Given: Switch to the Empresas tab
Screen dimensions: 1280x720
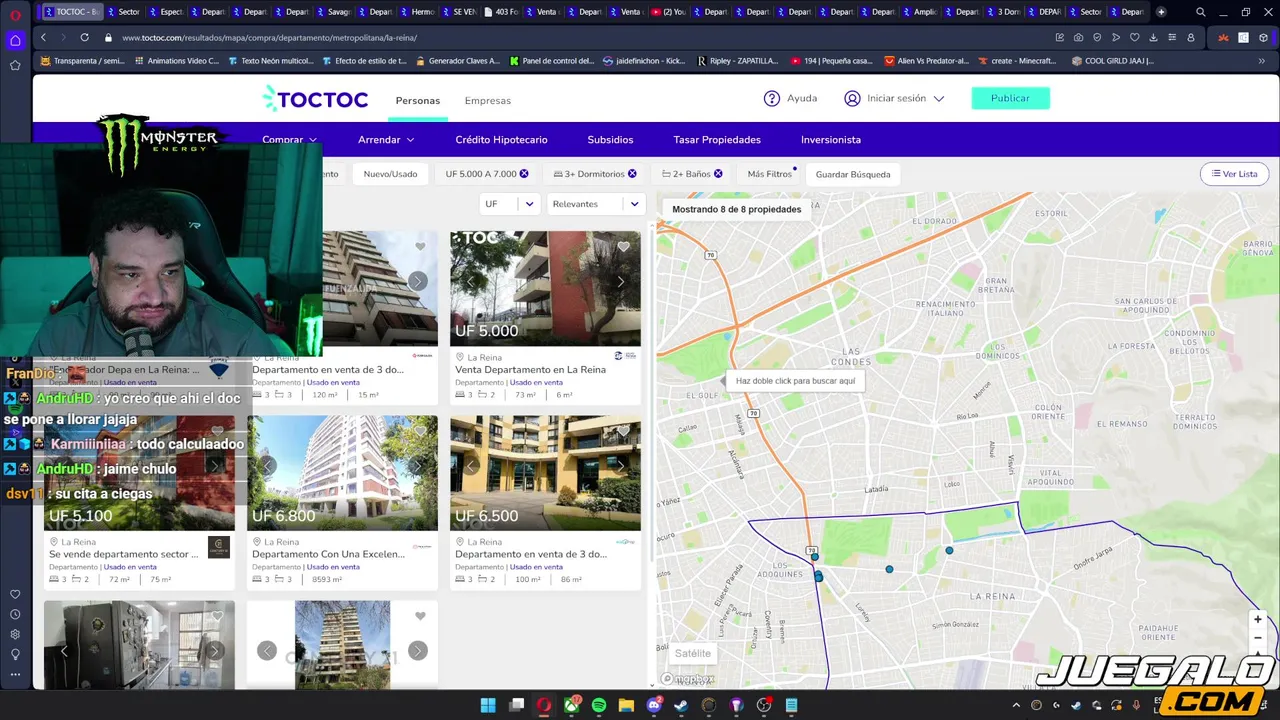Looking at the screenshot, I should pos(487,100).
